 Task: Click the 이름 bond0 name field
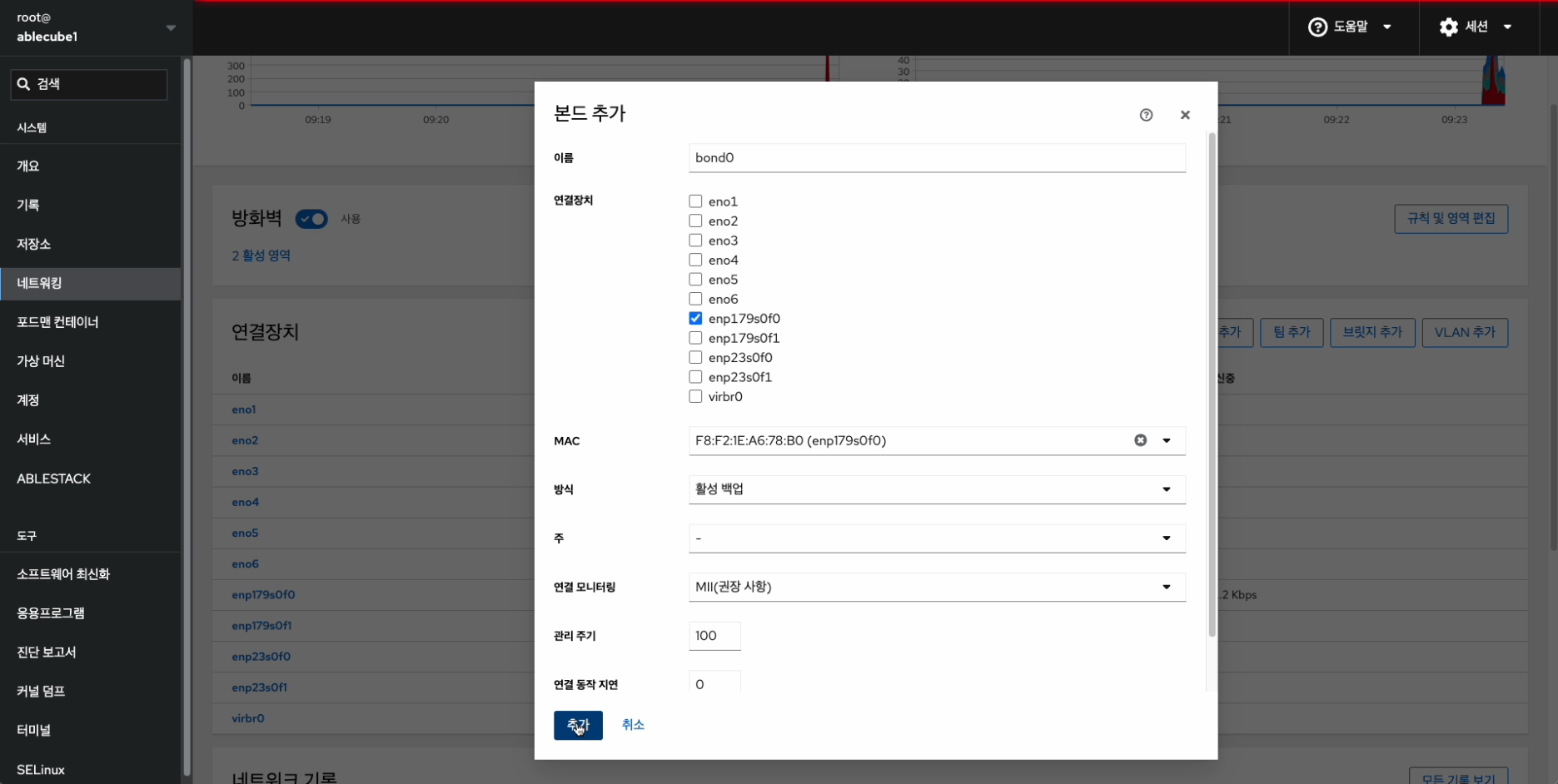tap(936, 158)
